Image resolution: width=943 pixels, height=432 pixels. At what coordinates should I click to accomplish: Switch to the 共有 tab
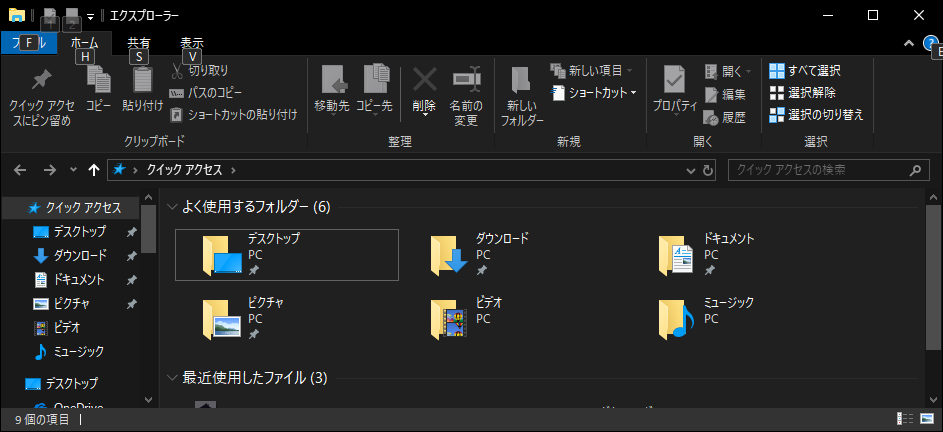click(x=139, y=43)
